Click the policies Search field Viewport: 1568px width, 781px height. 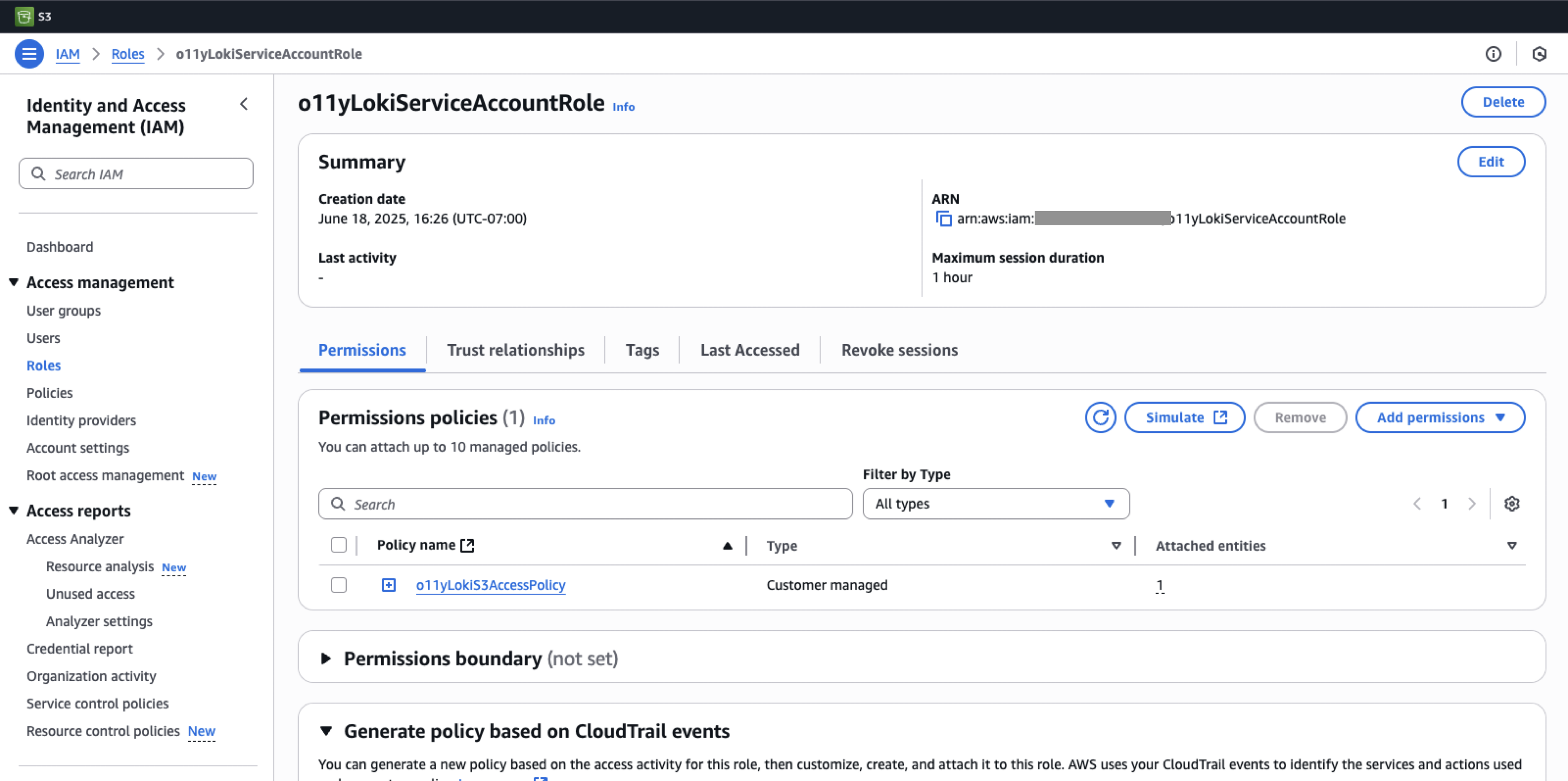pyautogui.click(x=585, y=504)
